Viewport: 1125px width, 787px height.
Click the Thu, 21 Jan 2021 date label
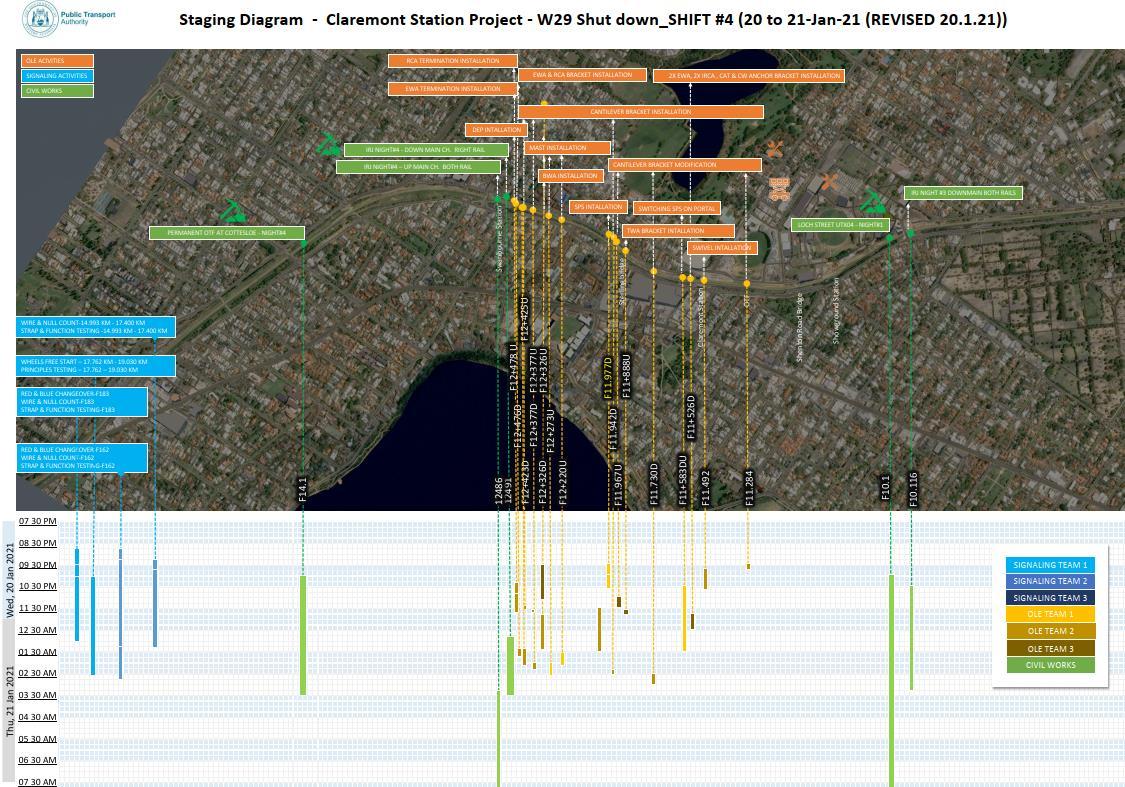click(x=10, y=701)
